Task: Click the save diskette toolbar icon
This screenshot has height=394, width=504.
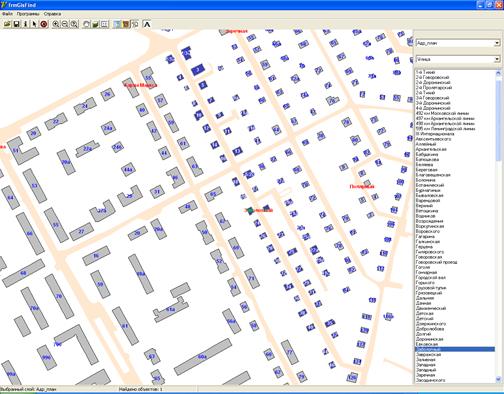Action: coord(16,24)
